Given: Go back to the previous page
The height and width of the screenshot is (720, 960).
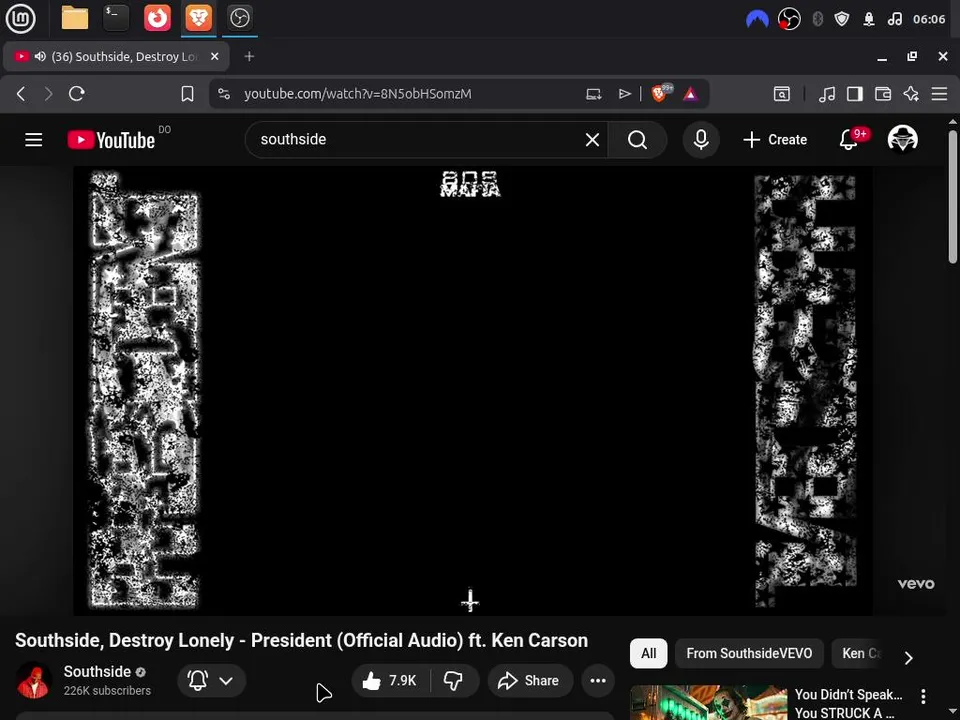Looking at the screenshot, I should pyautogui.click(x=21, y=94).
